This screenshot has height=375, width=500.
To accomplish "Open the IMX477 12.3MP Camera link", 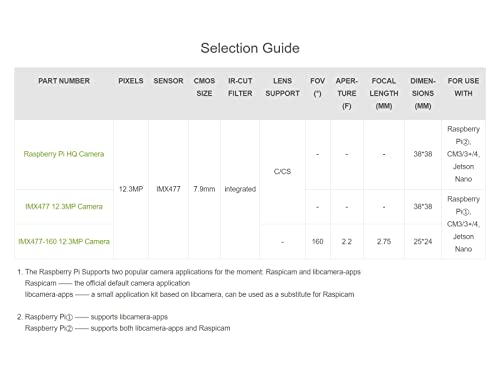I will click(x=64, y=207).
